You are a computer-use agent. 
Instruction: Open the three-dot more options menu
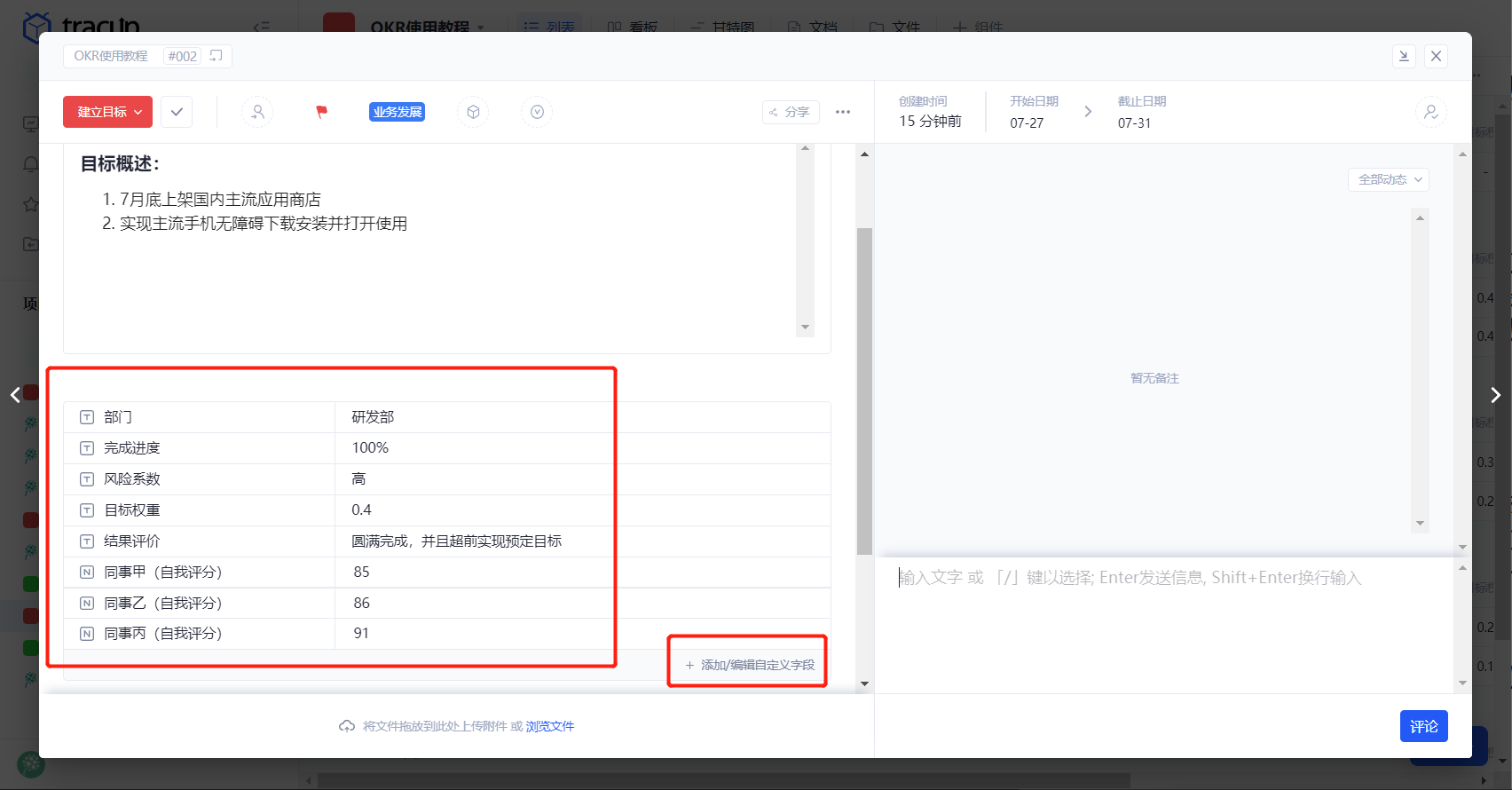click(x=843, y=112)
